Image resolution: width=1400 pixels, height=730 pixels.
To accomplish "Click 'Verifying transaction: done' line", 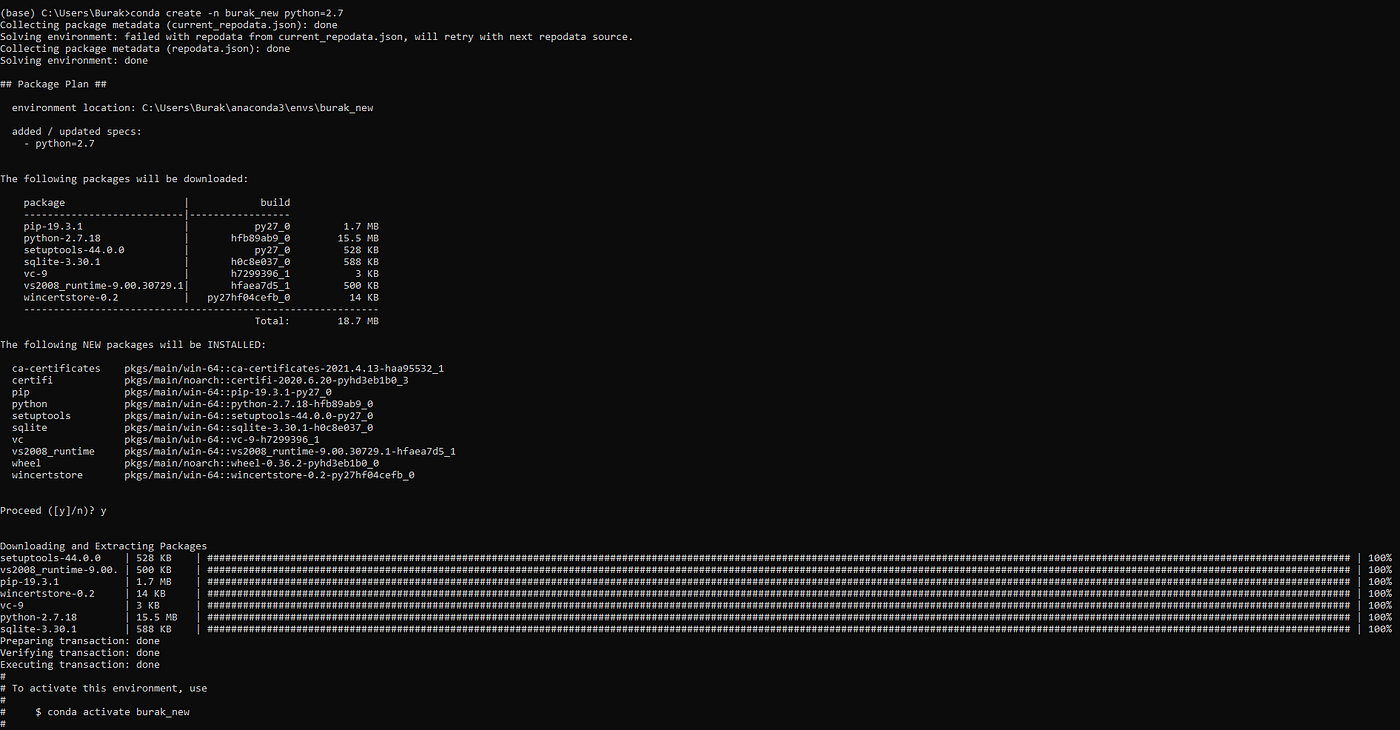I will [x=80, y=654].
